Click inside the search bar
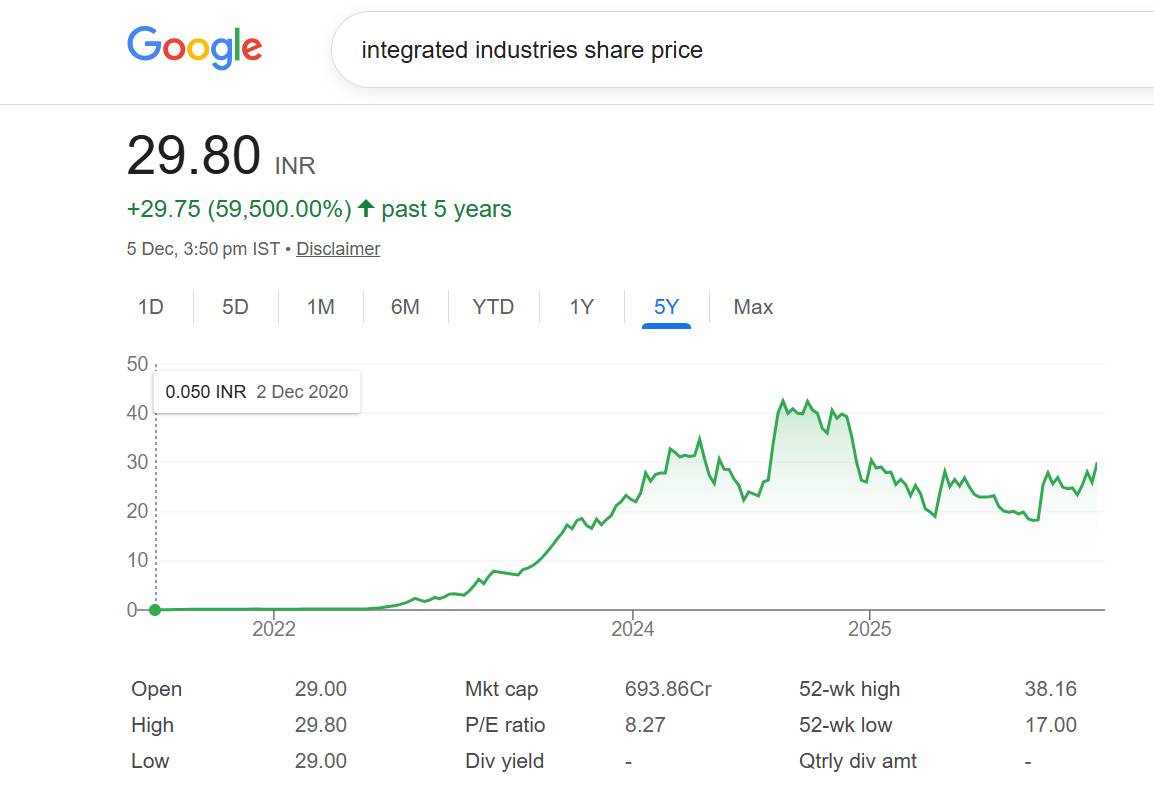This screenshot has width=1154, height=804. [600, 48]
